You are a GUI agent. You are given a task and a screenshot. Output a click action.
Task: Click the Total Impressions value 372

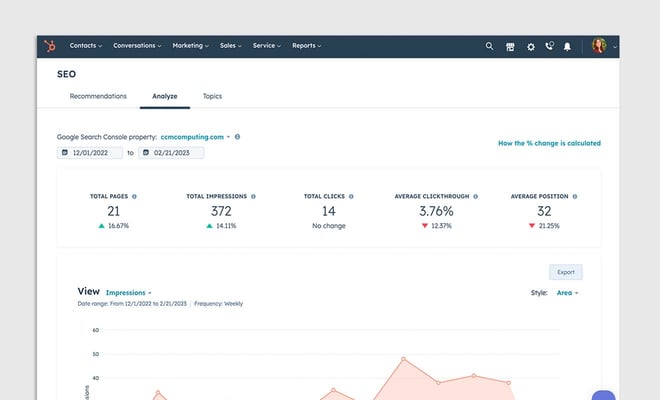(x=221, y=211)
